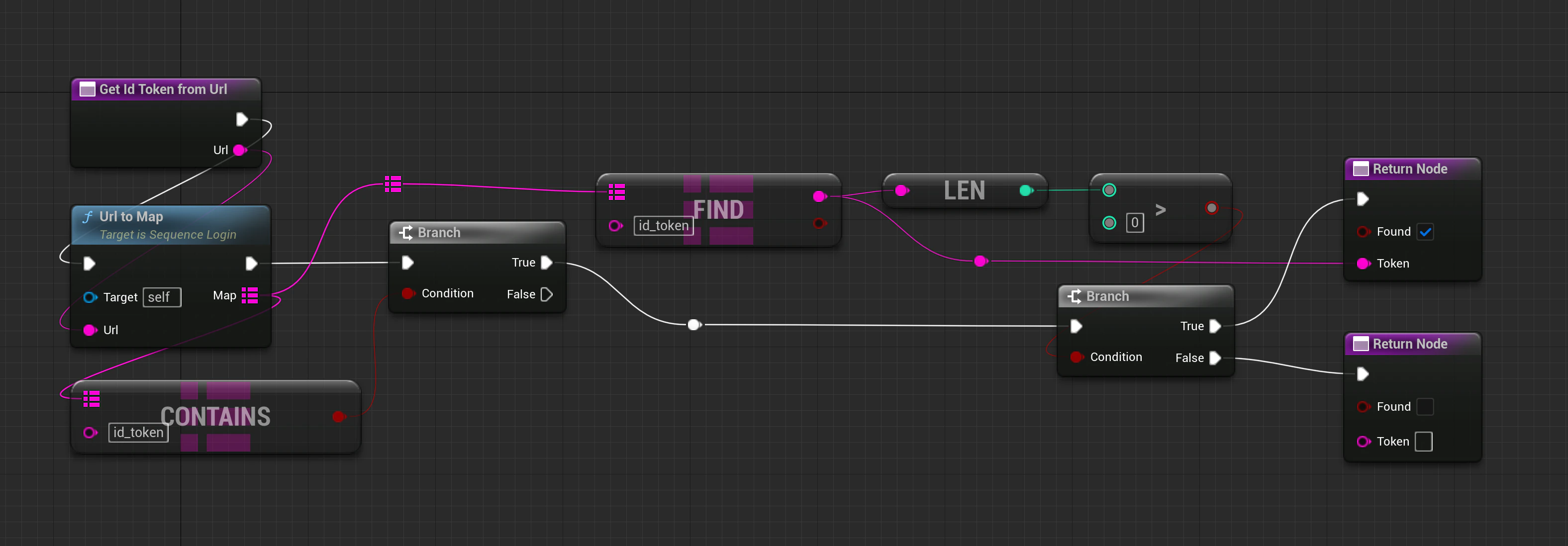Click the magenta reroute node on Token wire
This screenshot has width=1568, height=546.
click(980, 261)
